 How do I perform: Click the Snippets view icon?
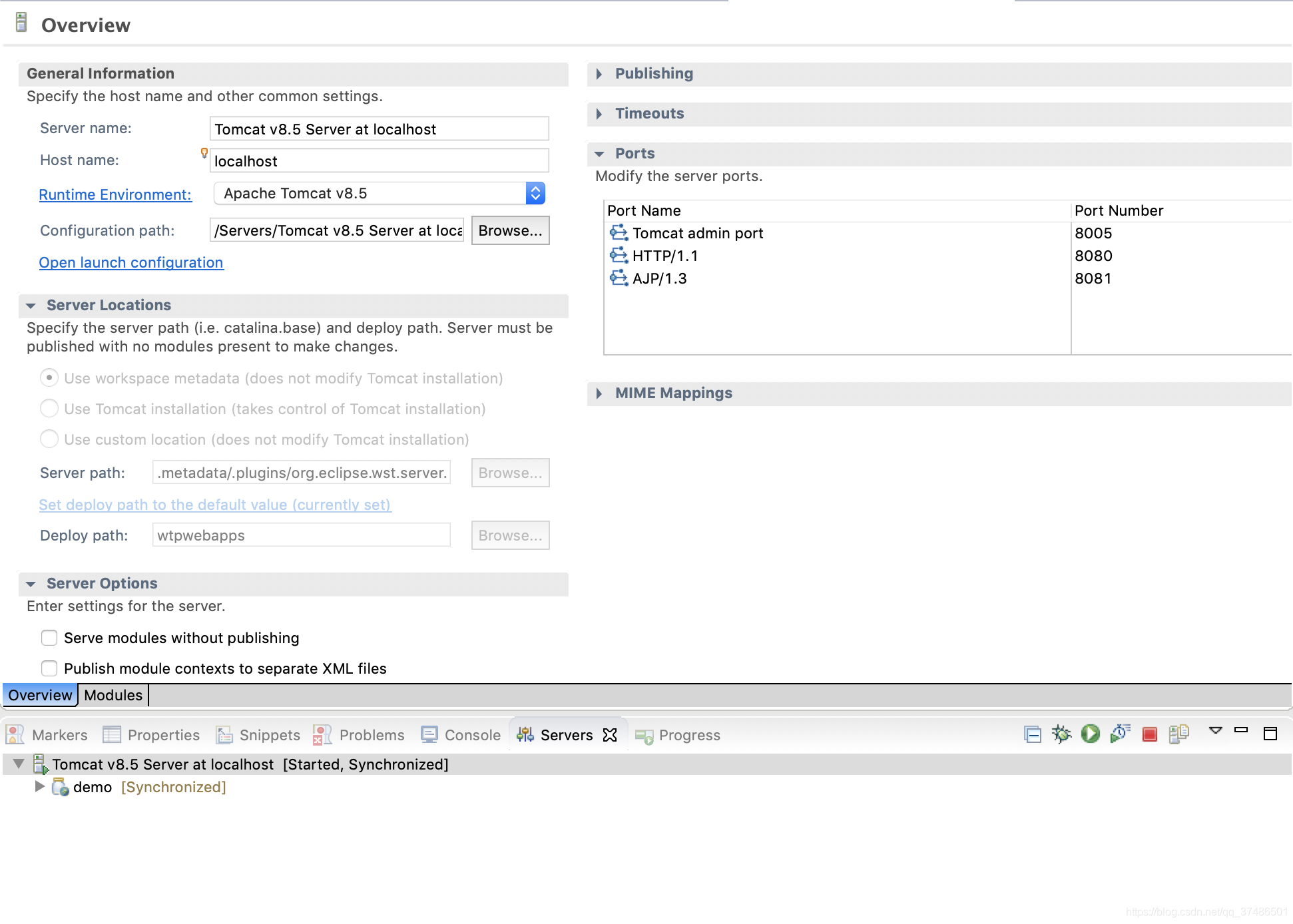[224, 735]
